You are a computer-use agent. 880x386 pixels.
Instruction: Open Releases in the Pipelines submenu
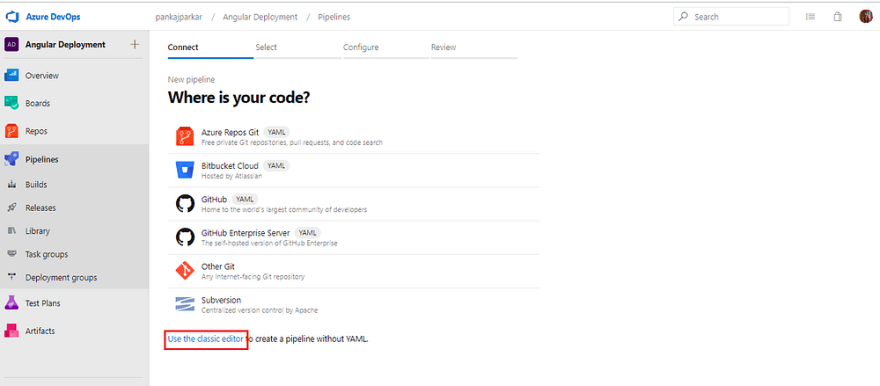(x=75, y=208)
